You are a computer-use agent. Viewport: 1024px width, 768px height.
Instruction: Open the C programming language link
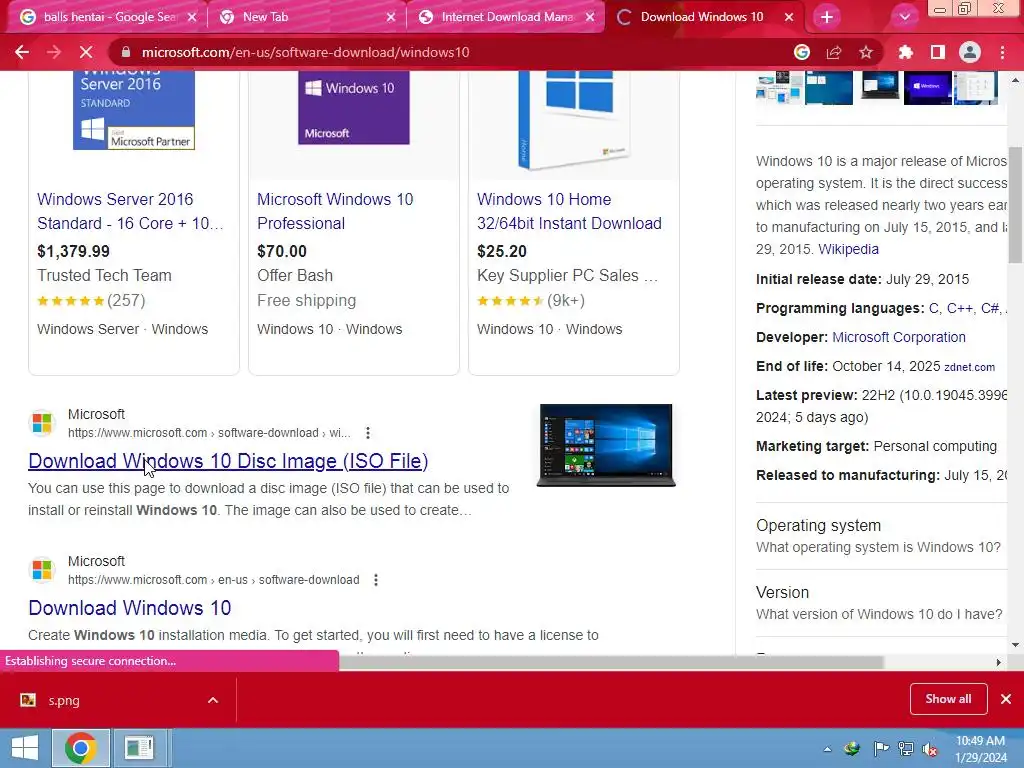[934, 308]
